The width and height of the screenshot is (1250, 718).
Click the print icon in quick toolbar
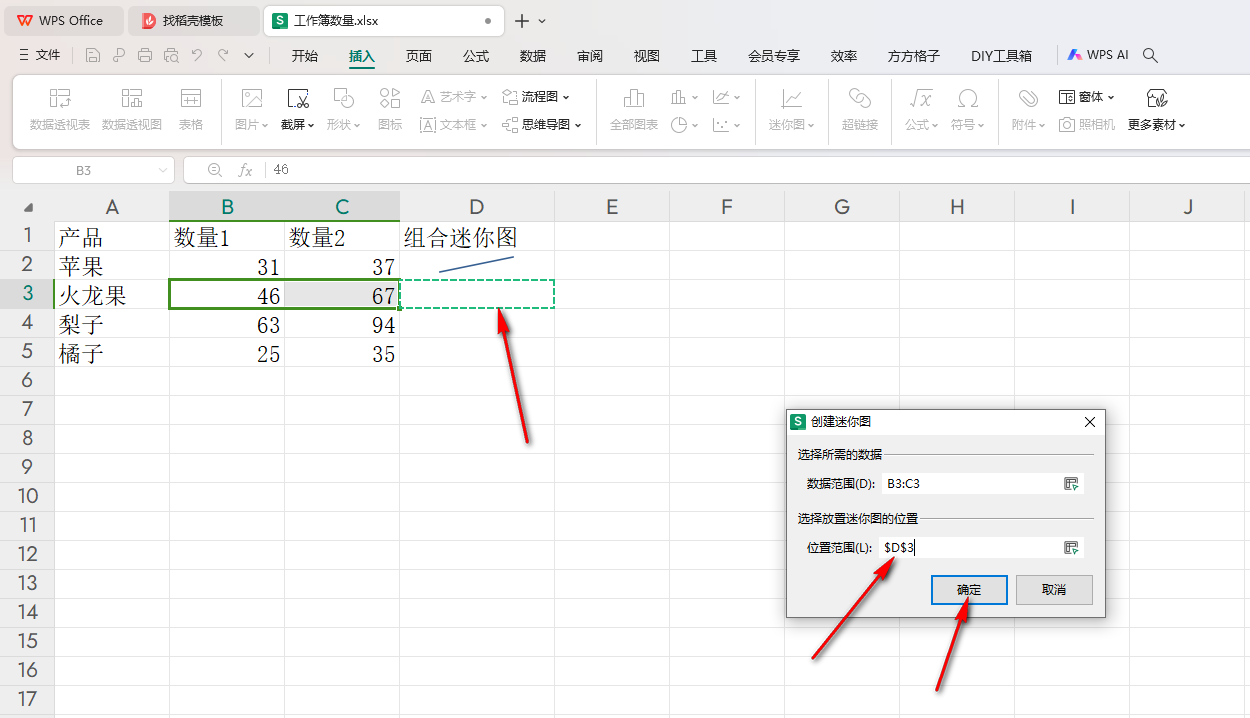pos(145,55)
